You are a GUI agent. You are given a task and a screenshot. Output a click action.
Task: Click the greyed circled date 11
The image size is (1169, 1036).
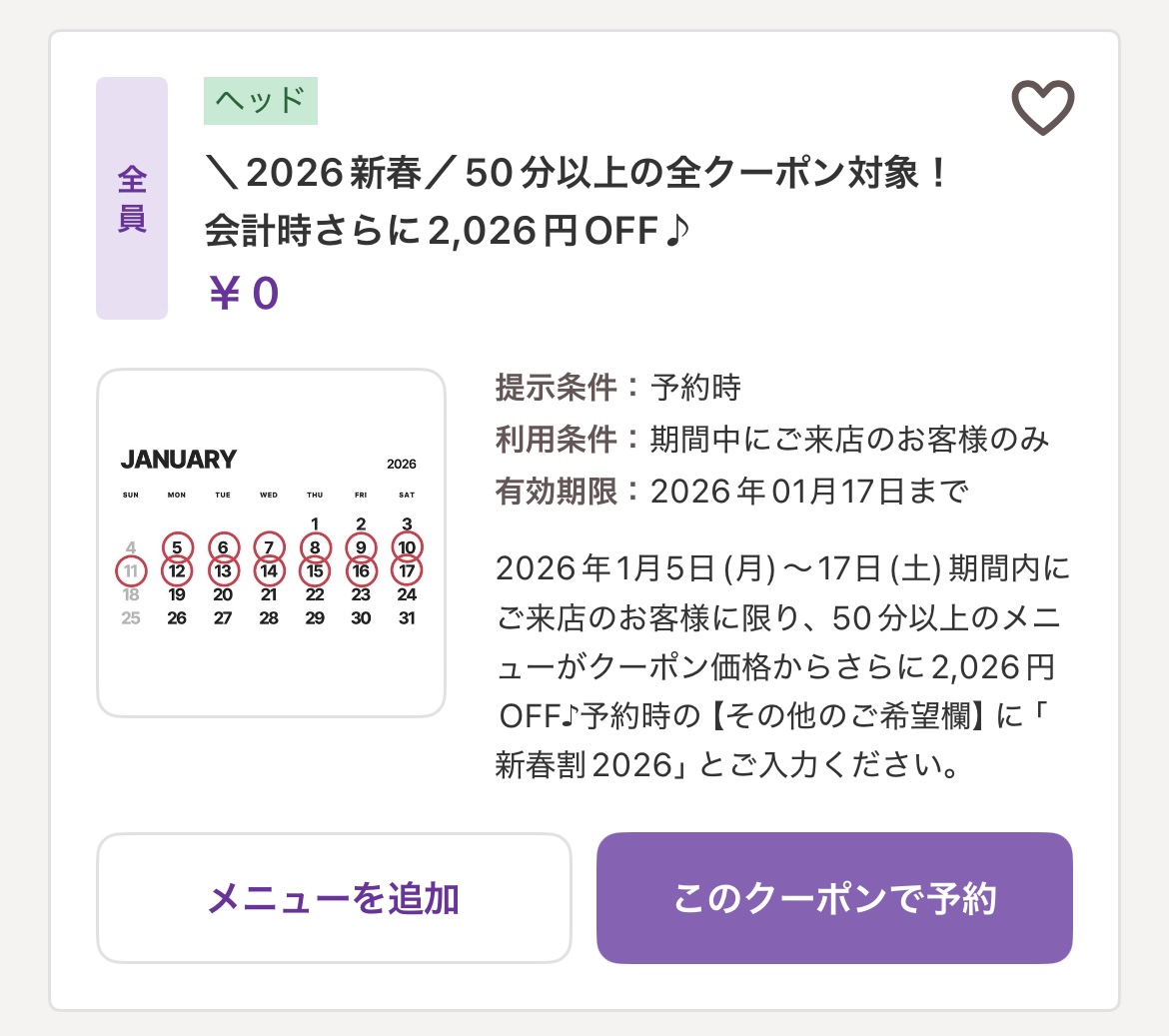[131, 571]
